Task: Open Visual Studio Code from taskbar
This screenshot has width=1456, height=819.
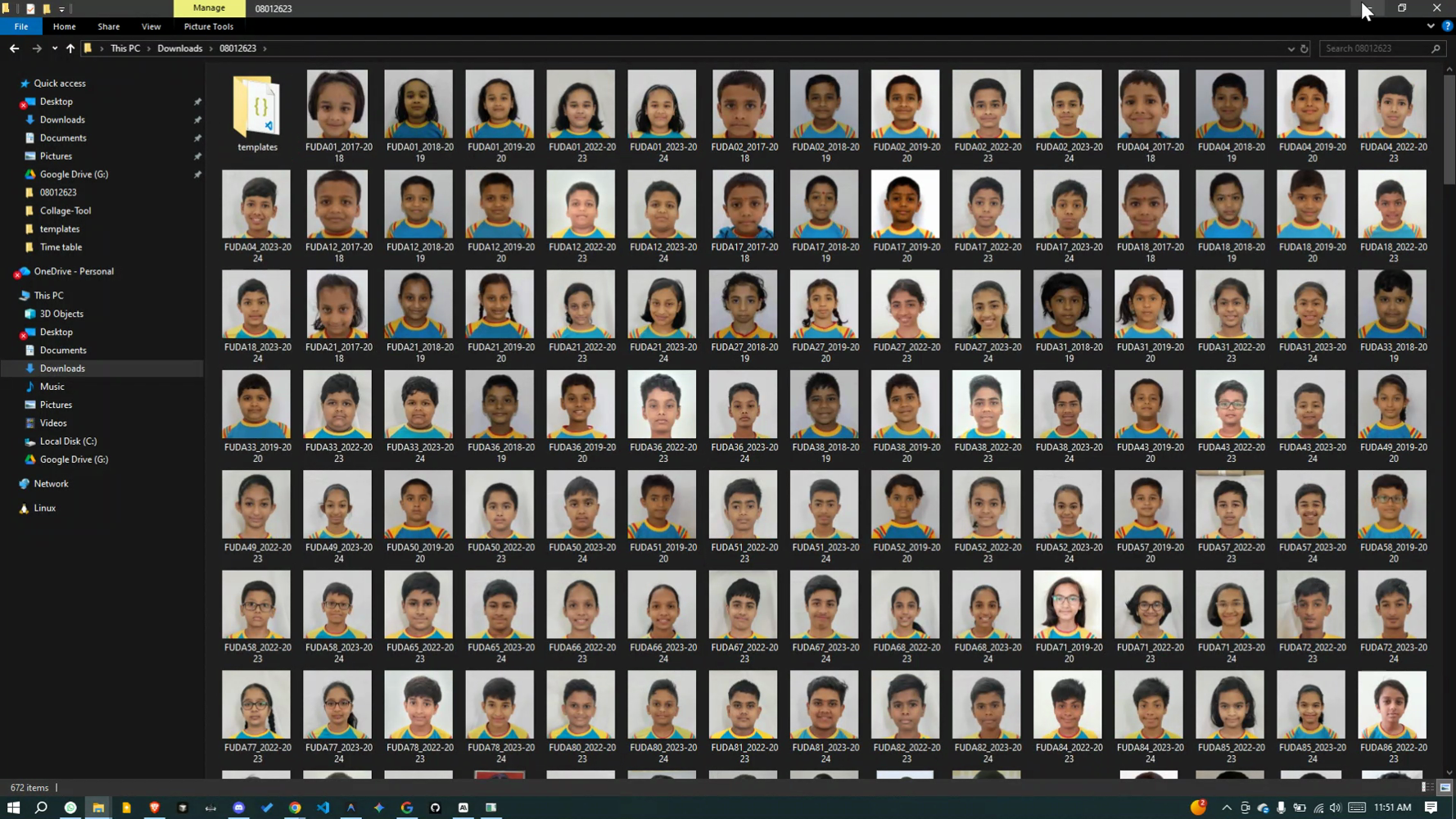Action: 323,808
